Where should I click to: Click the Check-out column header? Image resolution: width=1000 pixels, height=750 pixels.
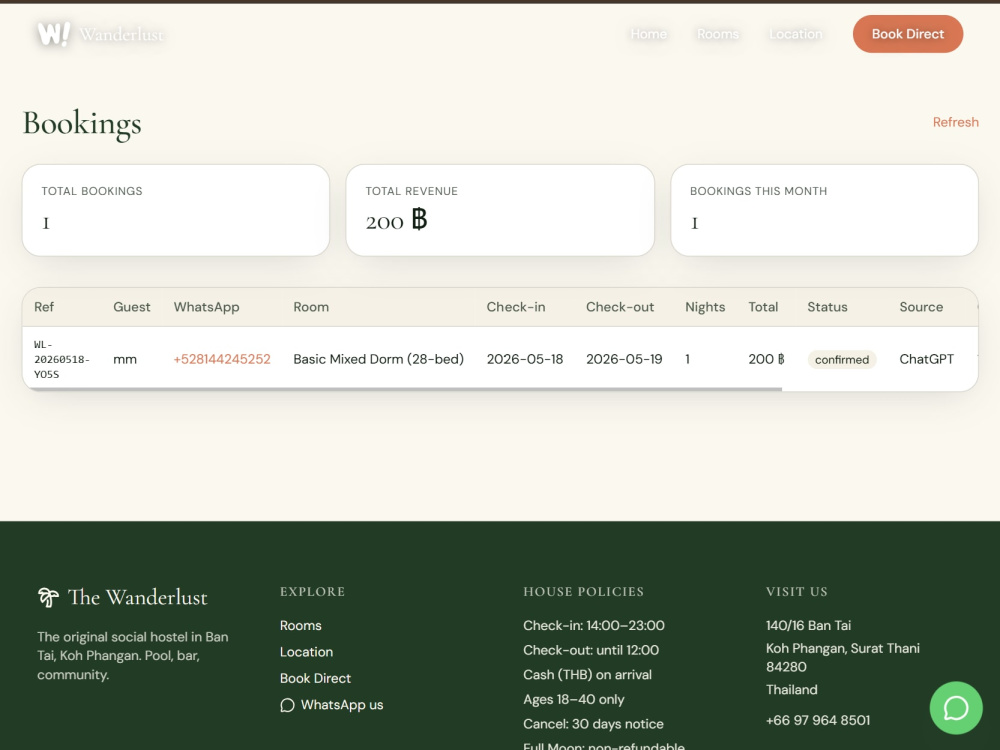pyautogui.click(x=620, y=307)
